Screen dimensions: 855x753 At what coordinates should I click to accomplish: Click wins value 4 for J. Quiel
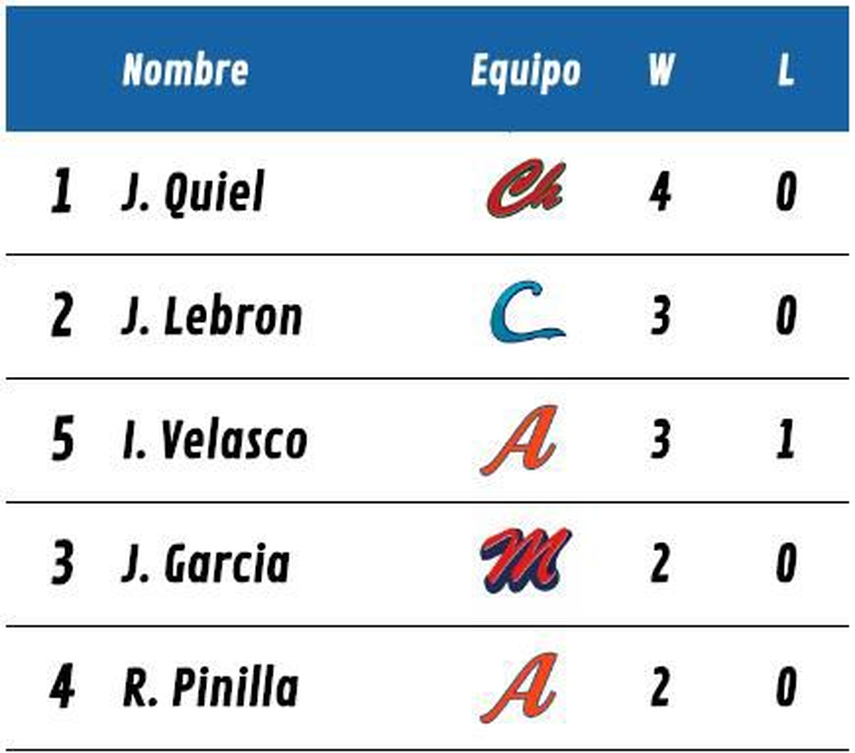pos(660,192)
